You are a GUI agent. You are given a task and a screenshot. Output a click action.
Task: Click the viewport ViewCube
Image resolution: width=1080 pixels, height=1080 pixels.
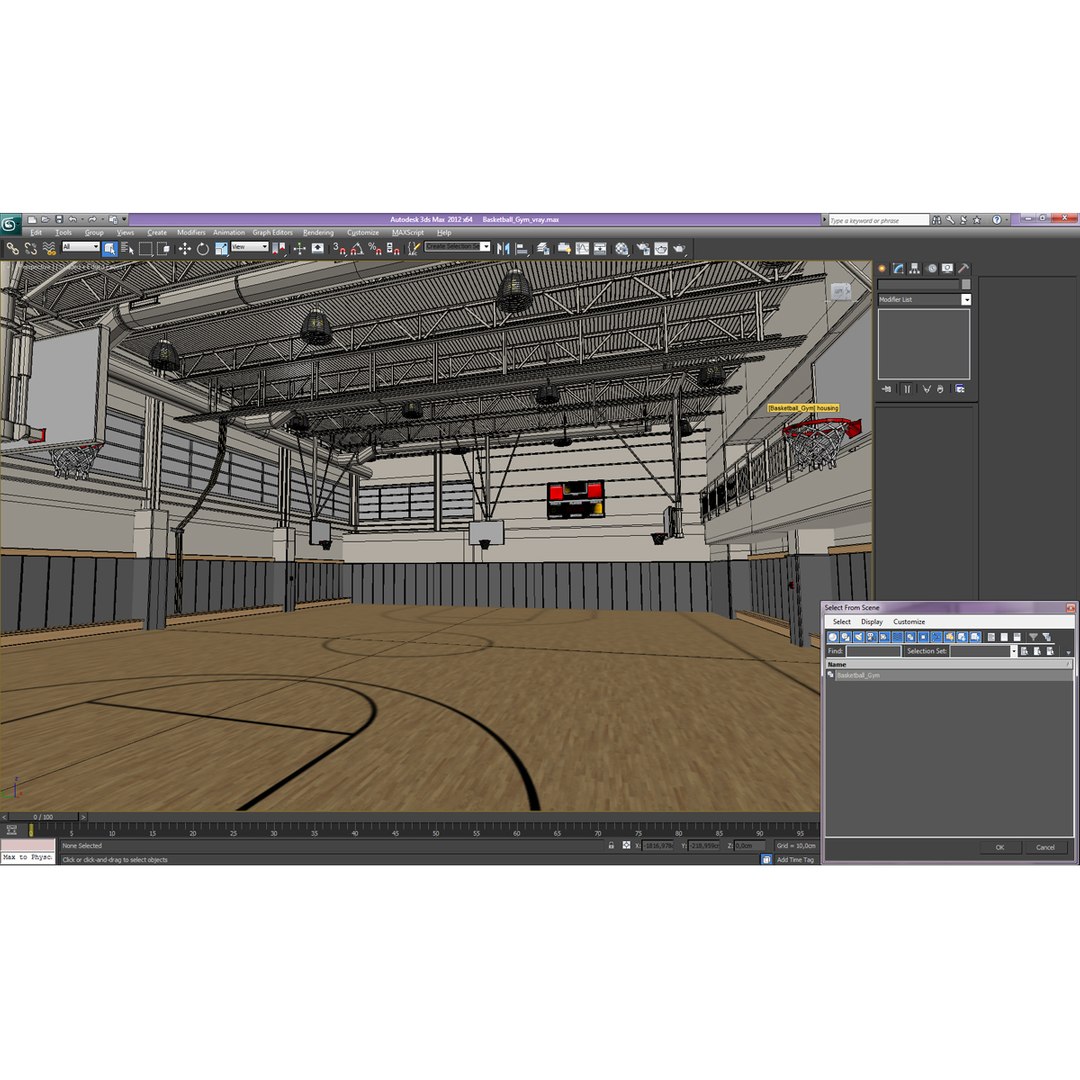click(841, 292)
